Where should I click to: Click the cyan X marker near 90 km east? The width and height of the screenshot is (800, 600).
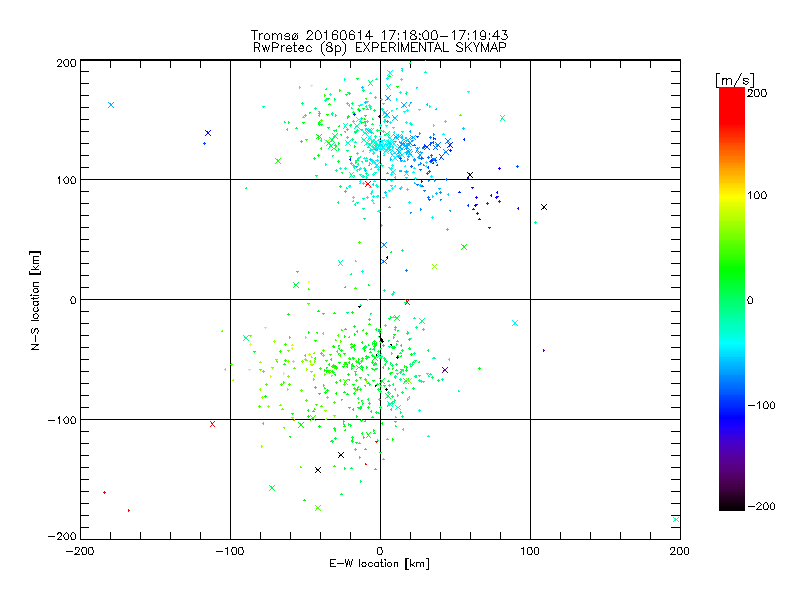[515, 323]
